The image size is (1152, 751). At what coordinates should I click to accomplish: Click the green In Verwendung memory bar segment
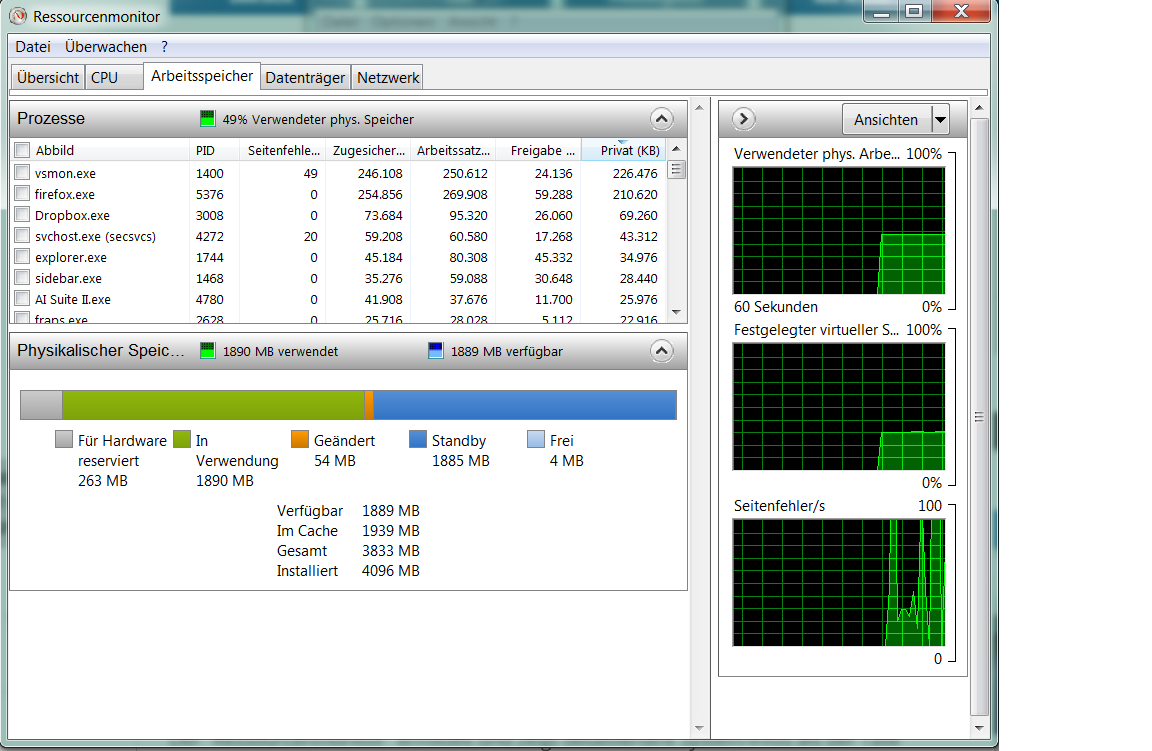tap(213, 405)
